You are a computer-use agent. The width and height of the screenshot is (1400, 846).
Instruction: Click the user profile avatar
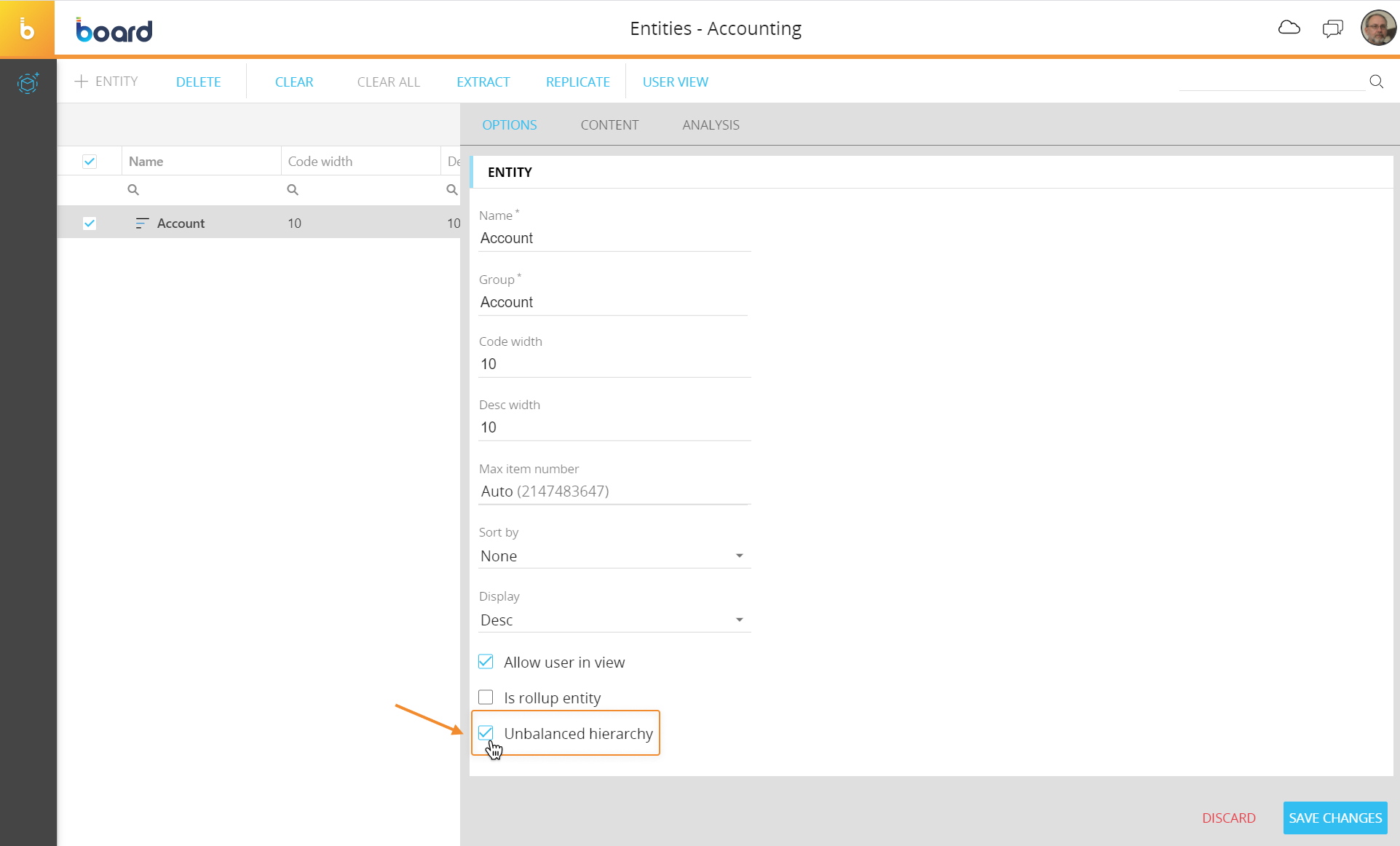(x=1377, y=28)
